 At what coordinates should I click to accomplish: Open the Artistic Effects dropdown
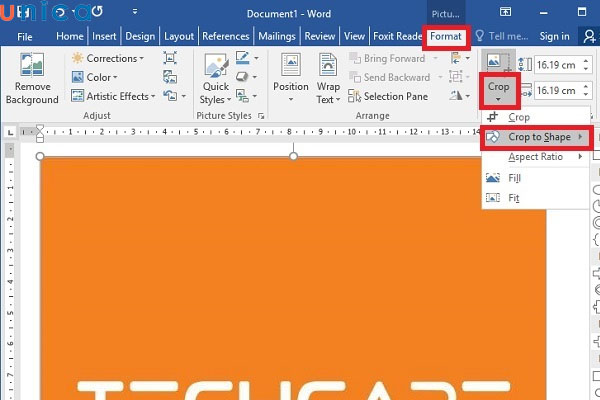click(x=114, y=96)
